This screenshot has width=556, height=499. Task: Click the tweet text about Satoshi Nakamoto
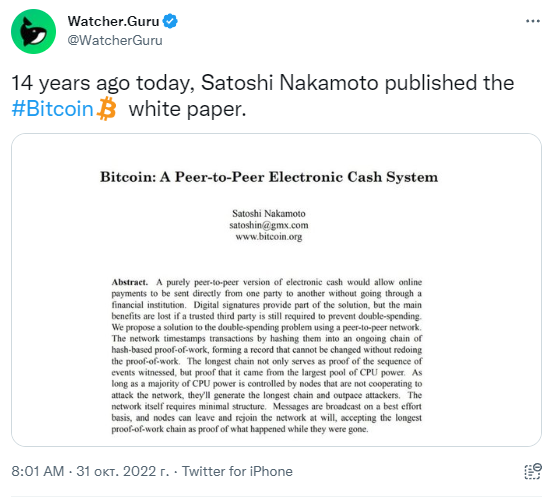(262, 96)
